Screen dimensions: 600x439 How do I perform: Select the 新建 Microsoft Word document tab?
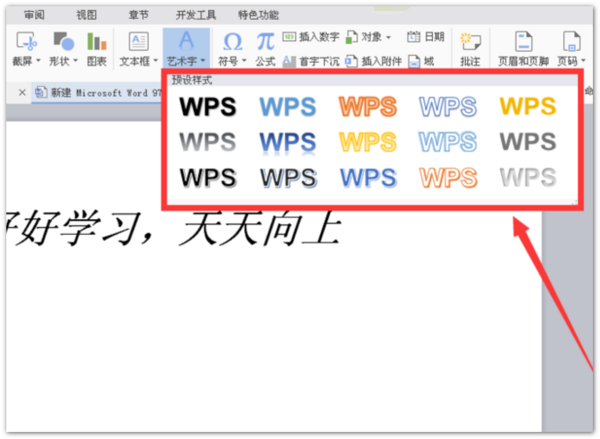coord(98,93)
